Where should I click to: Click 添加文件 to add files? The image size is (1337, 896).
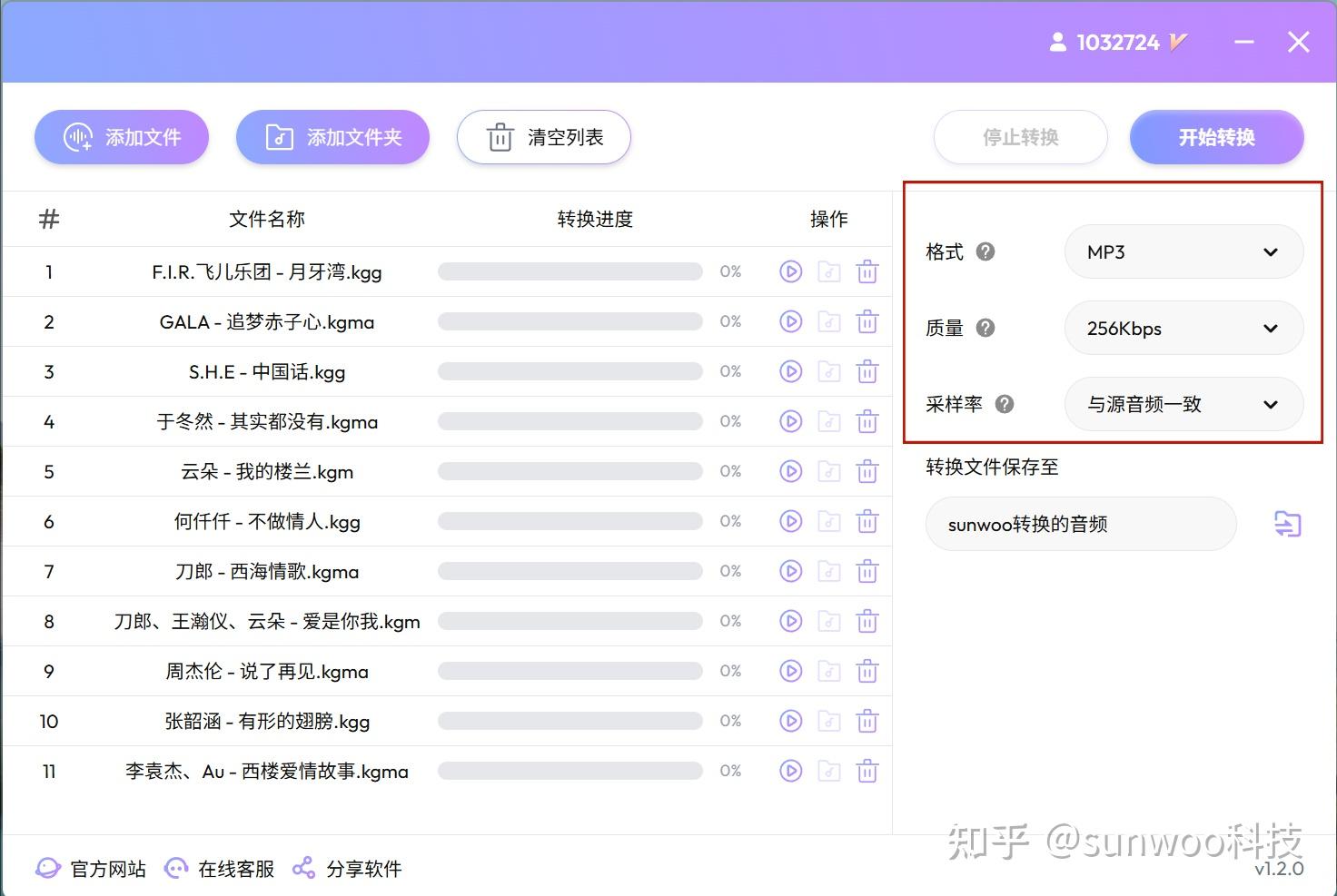click(121, 137)
